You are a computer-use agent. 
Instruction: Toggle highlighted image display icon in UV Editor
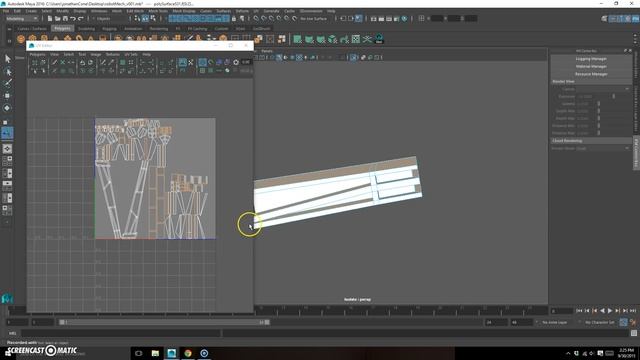tap(182, 62)
